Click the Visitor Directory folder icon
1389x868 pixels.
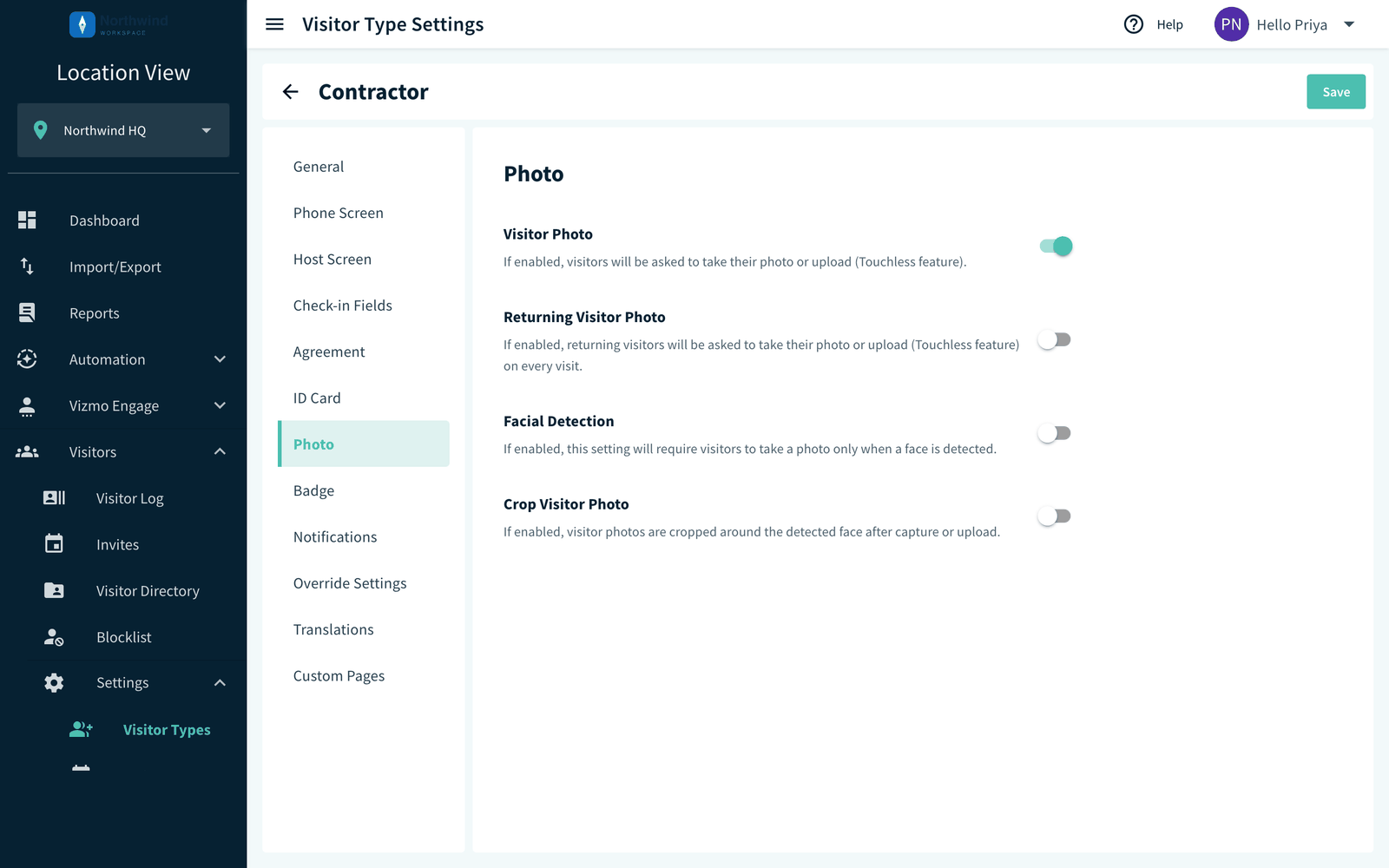click(x=54, y=590)
